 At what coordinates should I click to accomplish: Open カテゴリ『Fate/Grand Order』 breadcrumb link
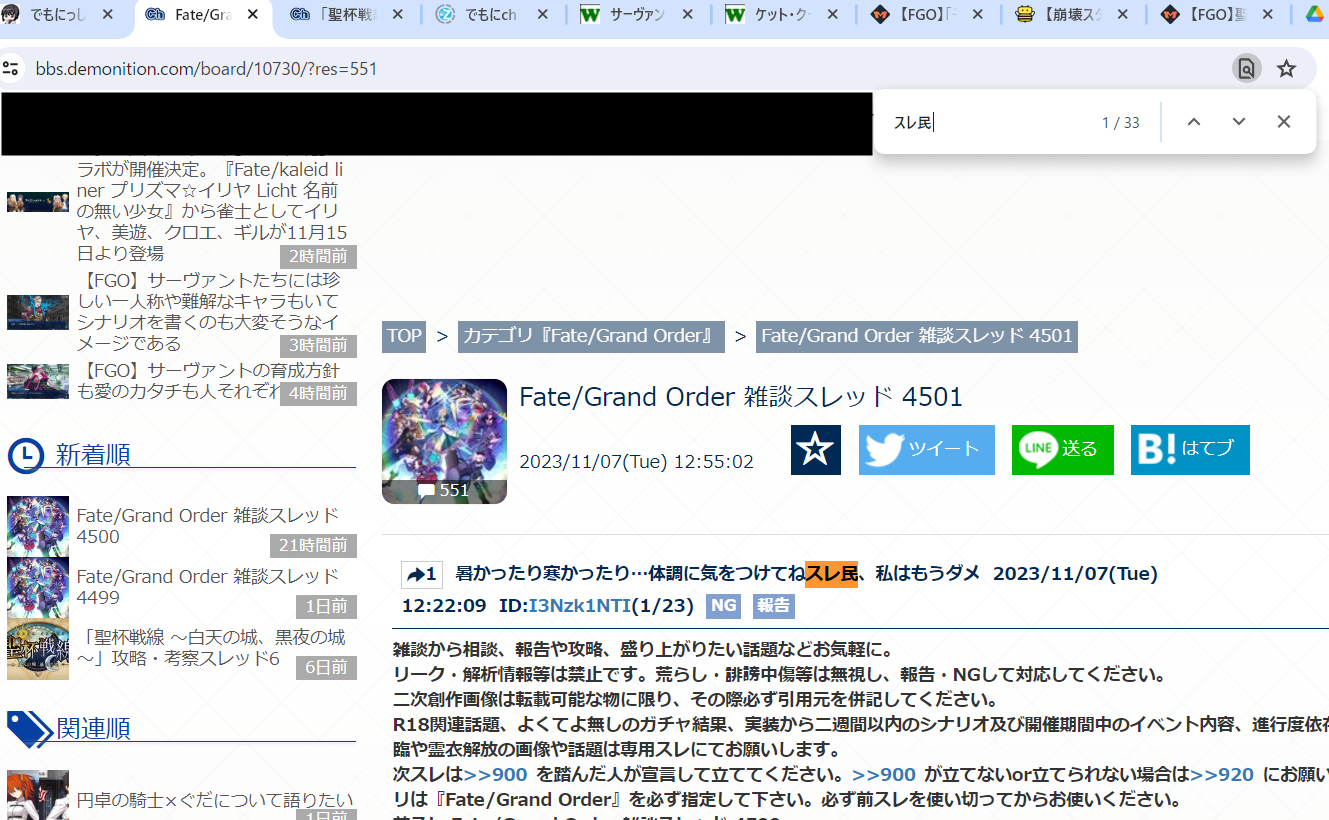pyautogui.click(x=591, y=336)
